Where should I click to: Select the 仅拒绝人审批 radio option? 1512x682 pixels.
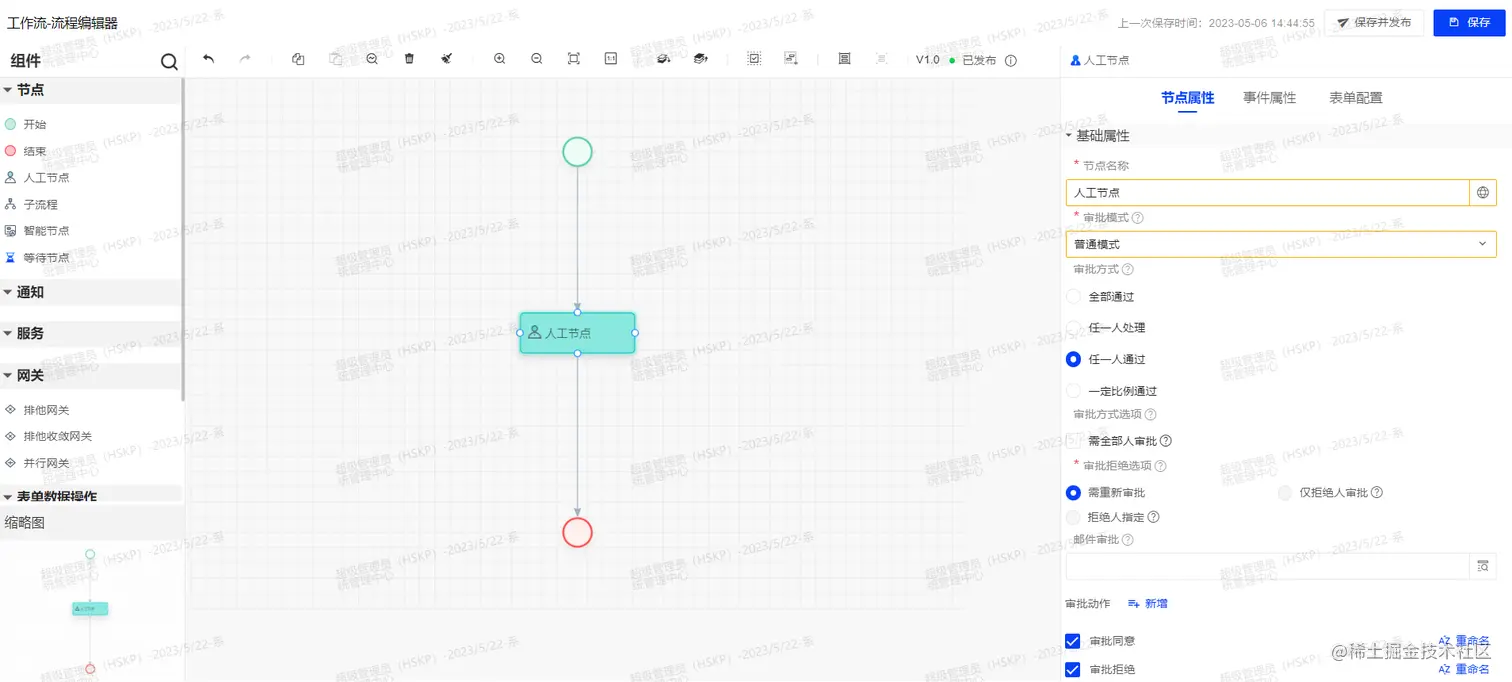pos(1285,492)
